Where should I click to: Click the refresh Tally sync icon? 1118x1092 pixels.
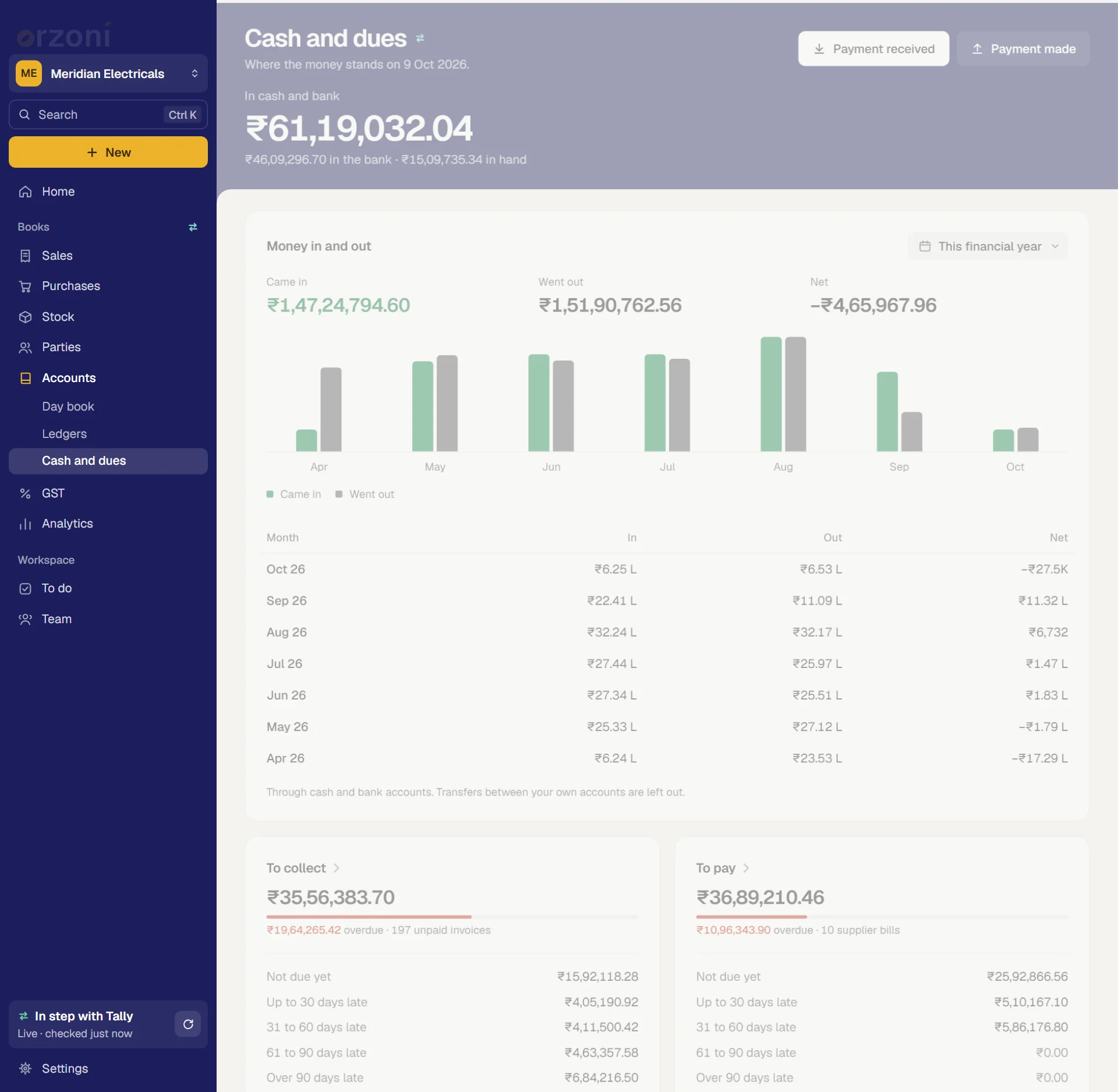tap(187, 1024)
